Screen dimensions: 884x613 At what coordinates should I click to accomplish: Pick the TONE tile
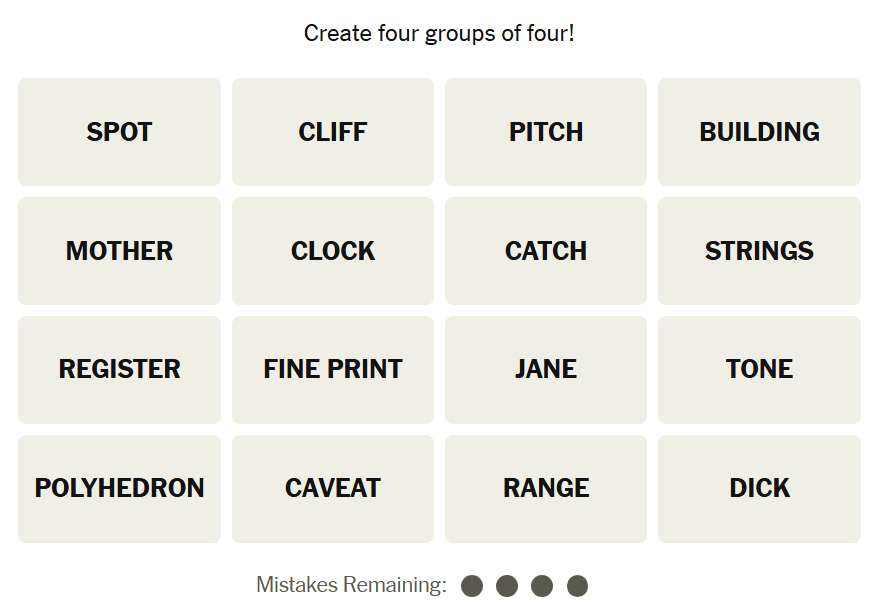tap(759, 369)
